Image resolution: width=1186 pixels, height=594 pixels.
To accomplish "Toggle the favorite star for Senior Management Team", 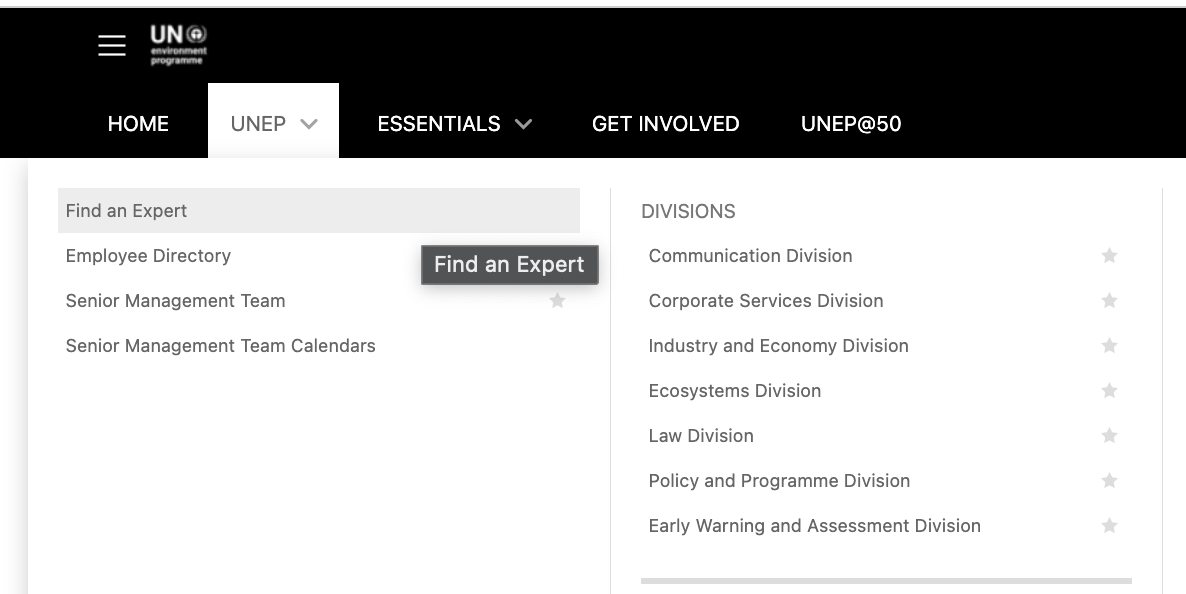I will tap(557, 300).
